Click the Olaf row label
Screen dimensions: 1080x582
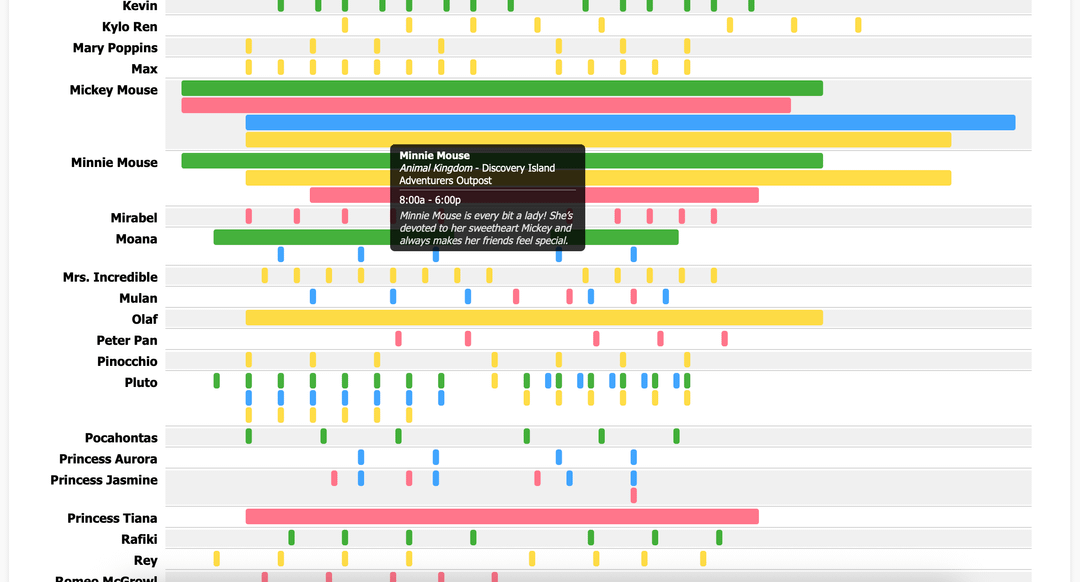145,319
